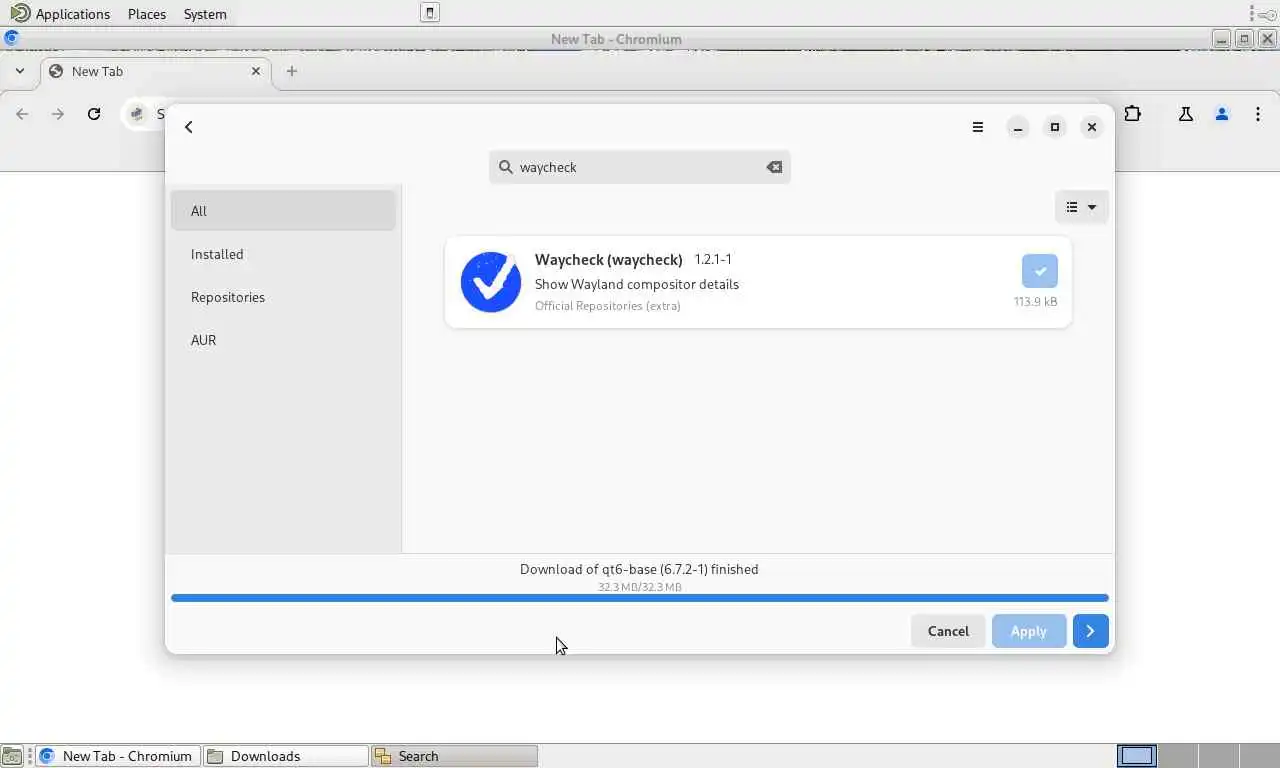Open the System menu
1280x768 pixels.
(205, 14)
